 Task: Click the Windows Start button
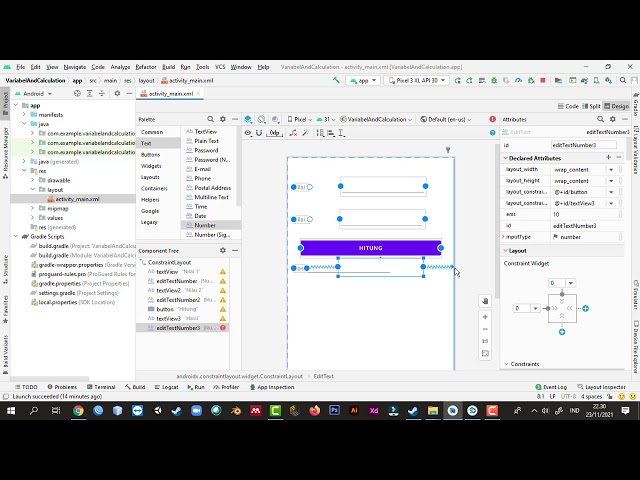[x=11, y=411]
